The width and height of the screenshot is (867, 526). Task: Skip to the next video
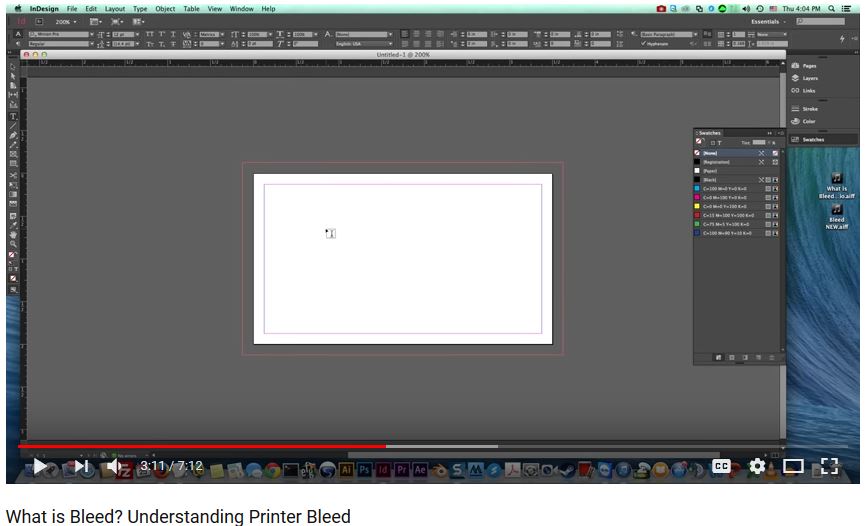pyautogui.click(x=81, y=466)
